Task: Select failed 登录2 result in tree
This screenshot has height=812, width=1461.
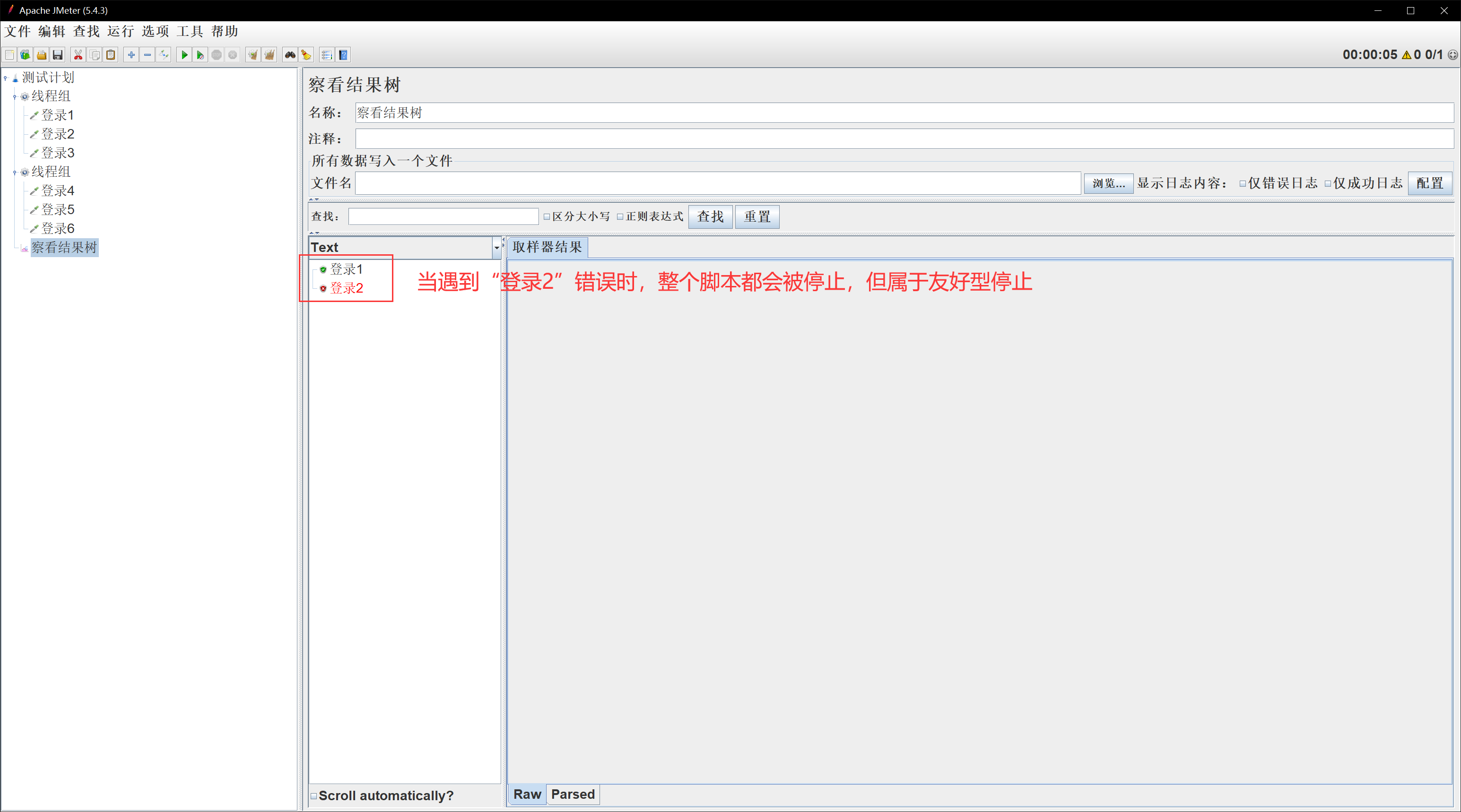Action: pos(346,288)
